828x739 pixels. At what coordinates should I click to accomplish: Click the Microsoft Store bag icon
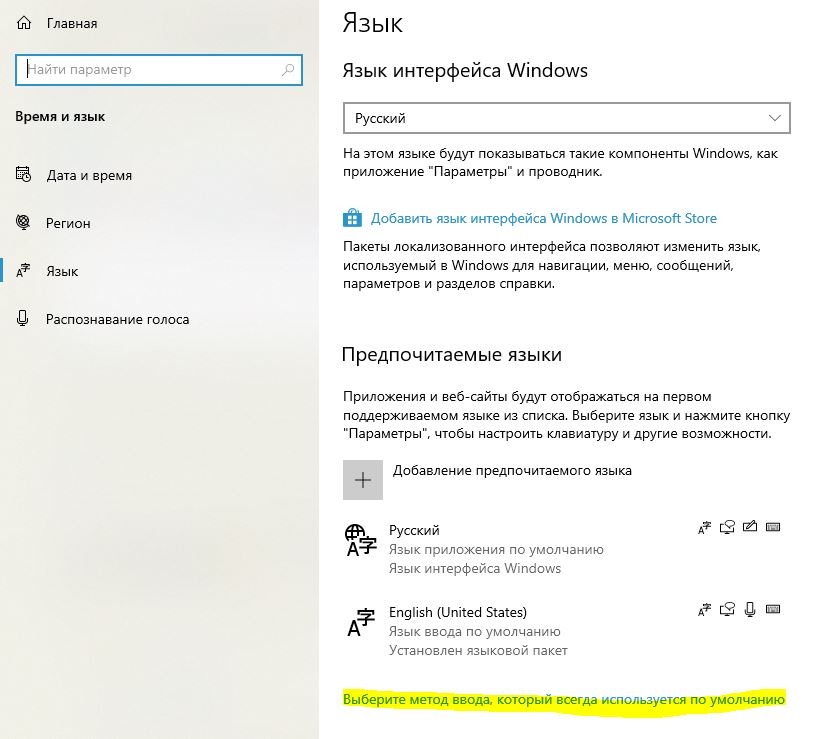352,218
